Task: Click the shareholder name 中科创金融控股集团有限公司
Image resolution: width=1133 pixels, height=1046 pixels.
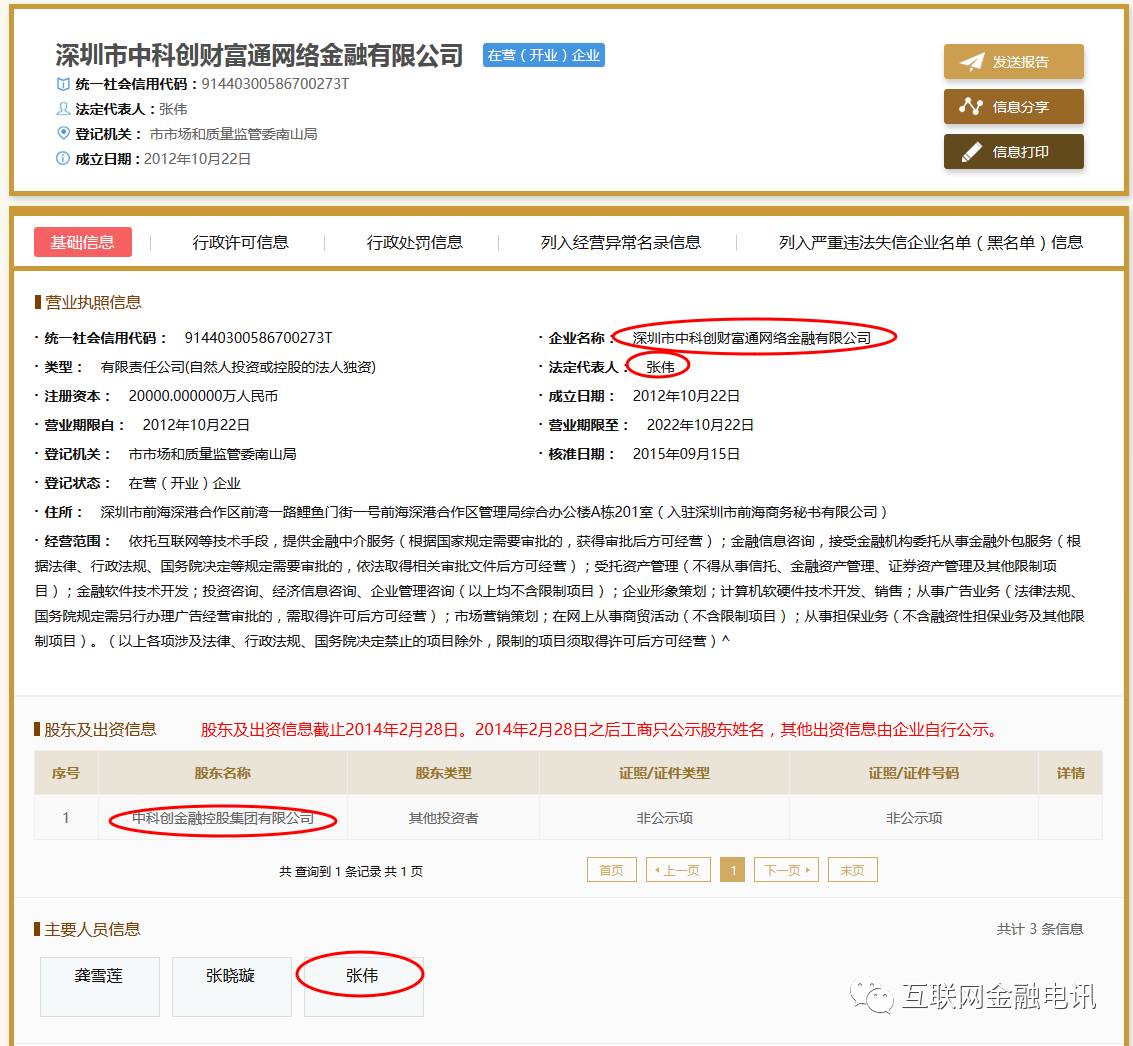Action: (223, 818)
